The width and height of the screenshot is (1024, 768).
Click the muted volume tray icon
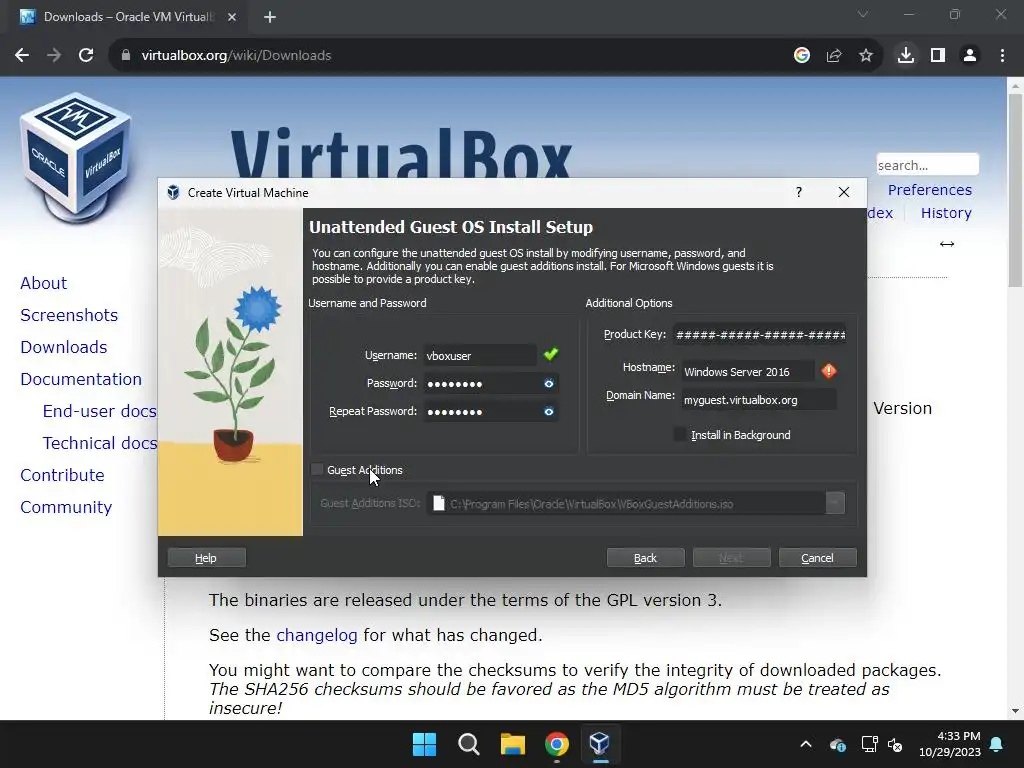[x=895, y=744]
